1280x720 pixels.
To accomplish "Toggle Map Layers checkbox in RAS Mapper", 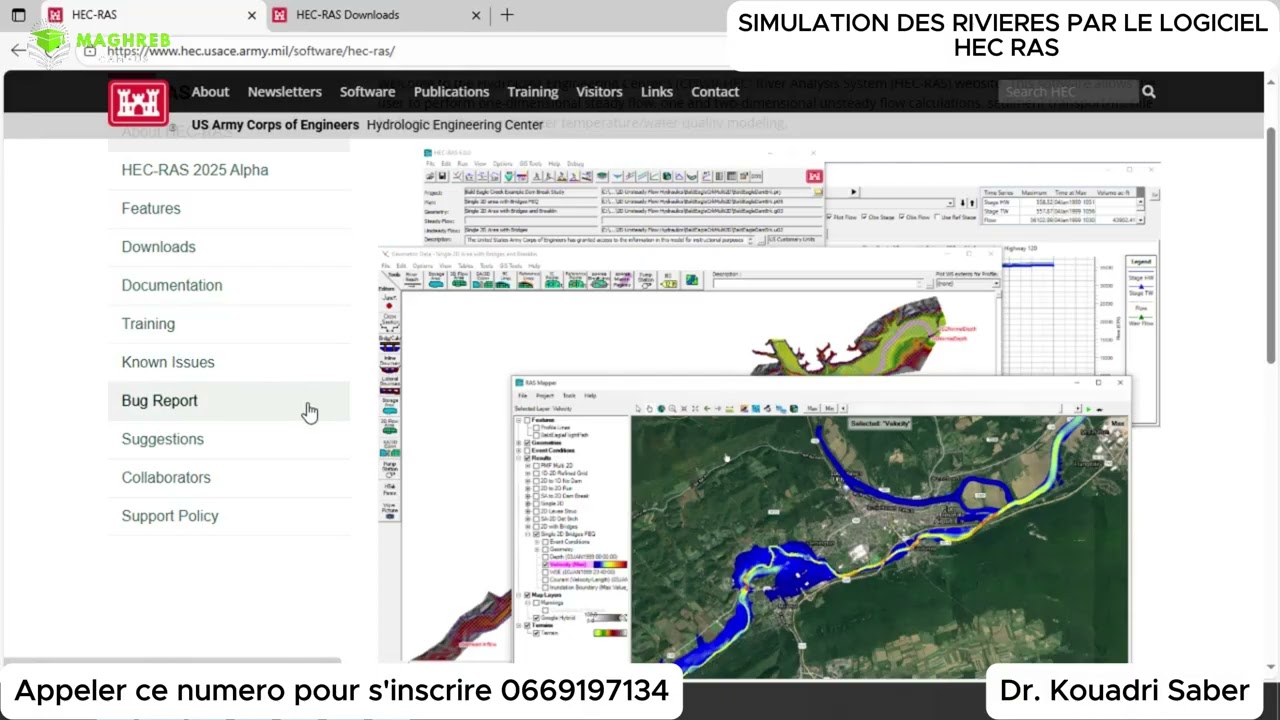I will [x=527, y=595].
